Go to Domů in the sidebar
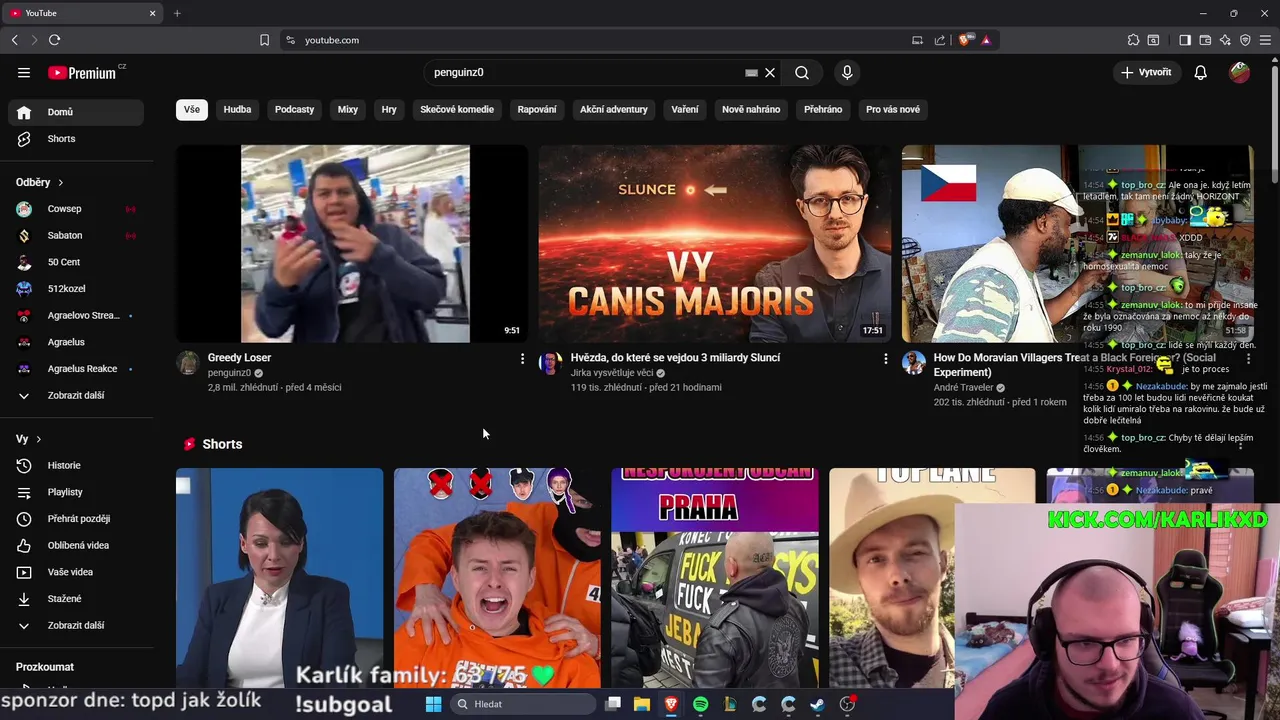1280x720 pixels. tap(76, 112)
